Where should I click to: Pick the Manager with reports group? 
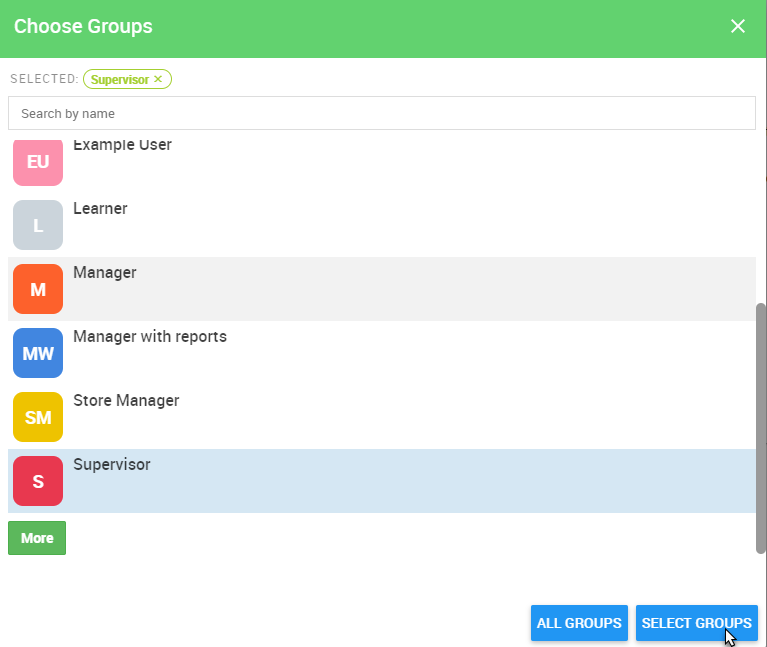pos(382,353)
